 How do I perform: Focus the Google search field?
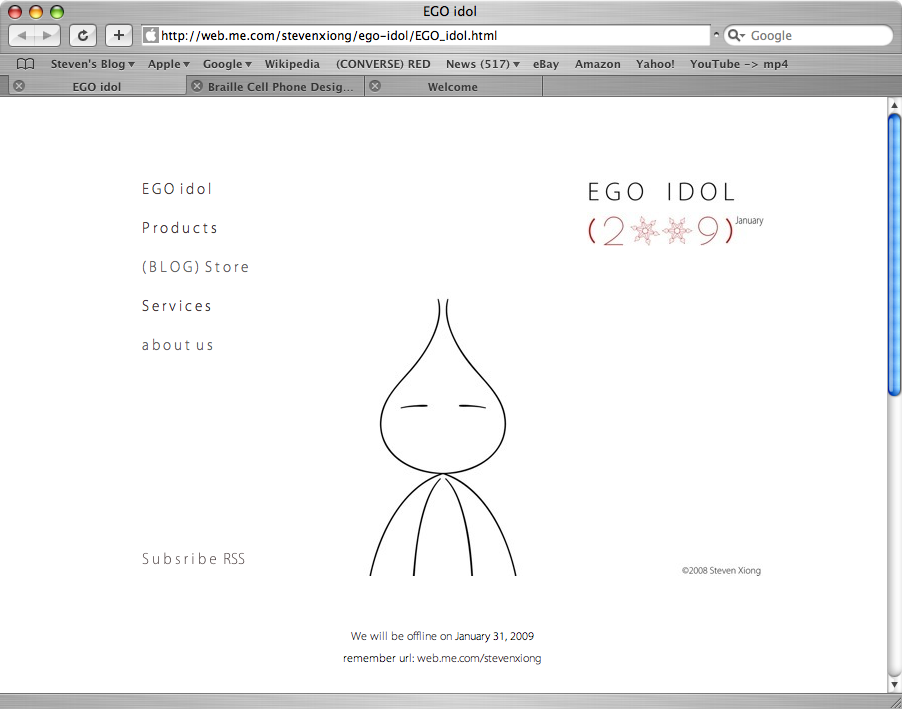pyautogui.click(x=808, y=36)
